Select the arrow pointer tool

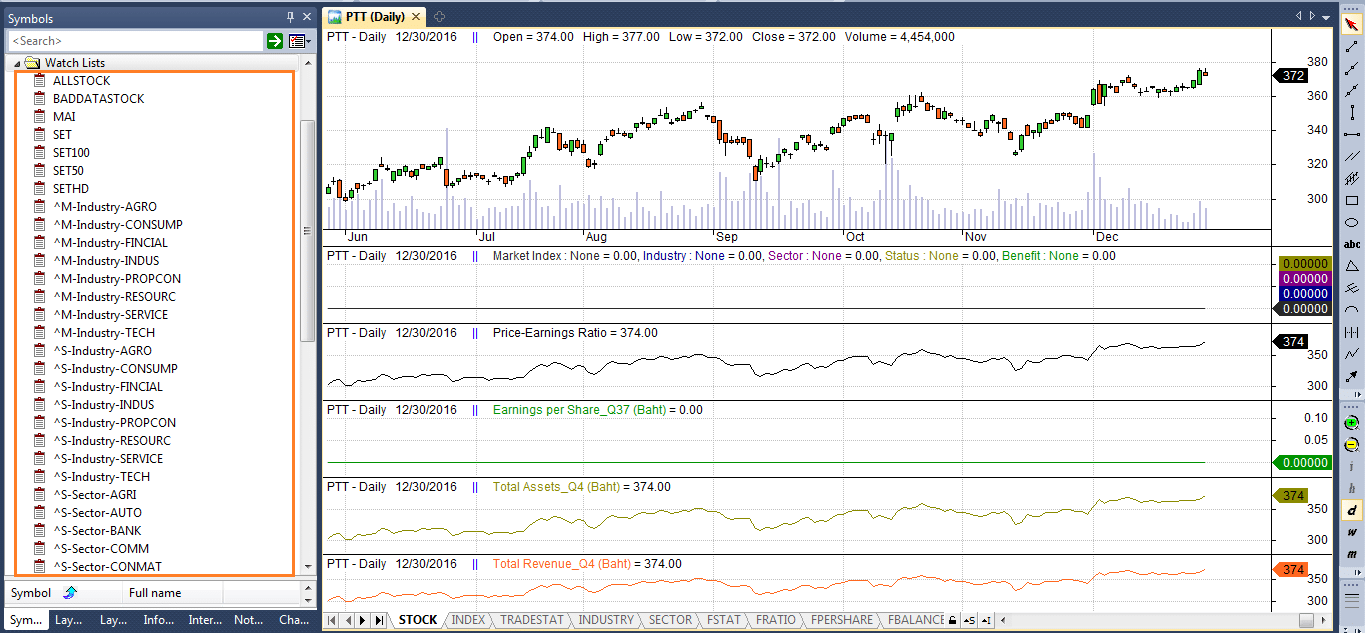(1352, 25)
